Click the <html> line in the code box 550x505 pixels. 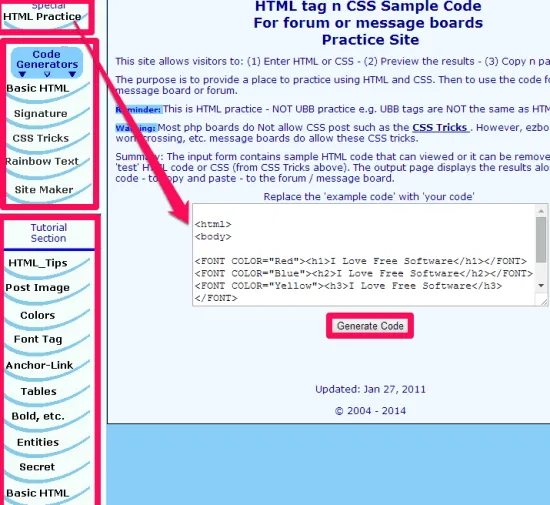213,224
